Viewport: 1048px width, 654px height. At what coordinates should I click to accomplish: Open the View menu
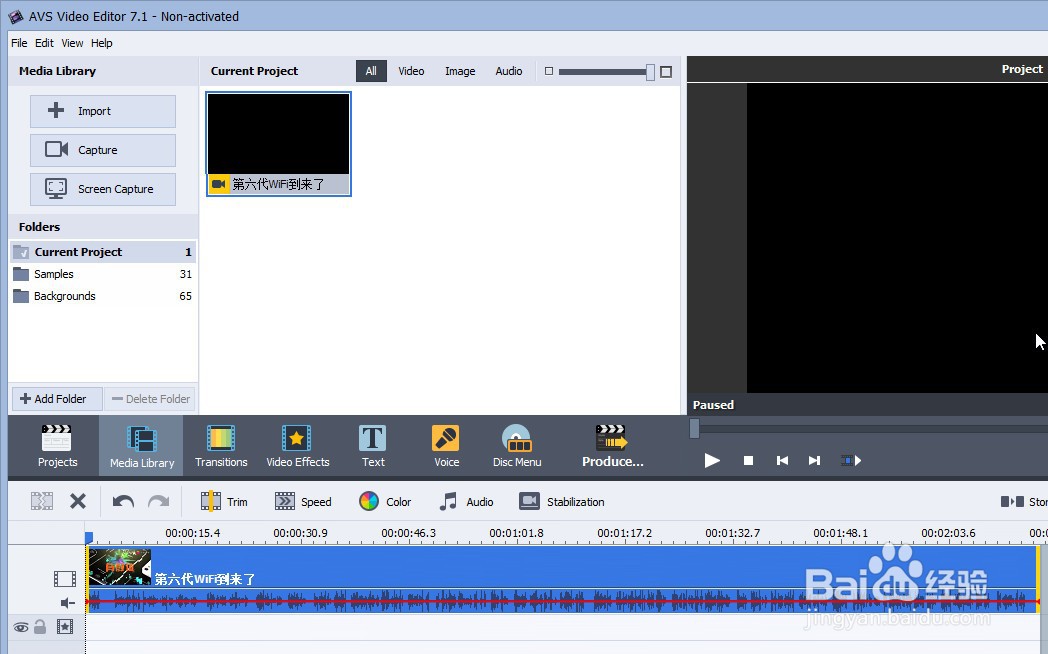pyautogui.click(x=71, y=43)
